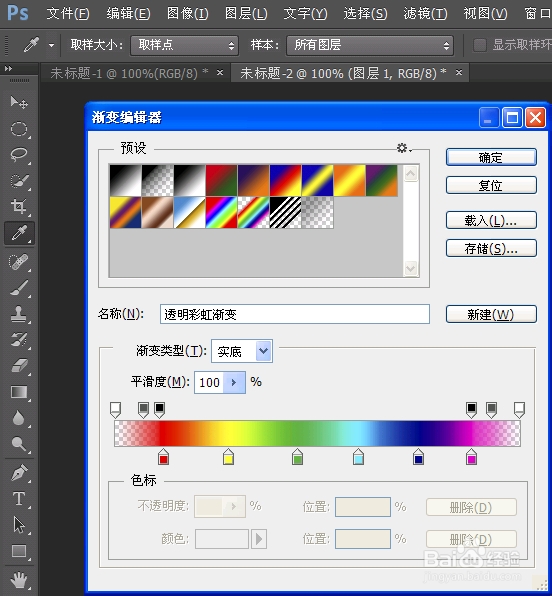Select the cyan color stop
This screenshot has width=552, height=596.
pos(358,457)
